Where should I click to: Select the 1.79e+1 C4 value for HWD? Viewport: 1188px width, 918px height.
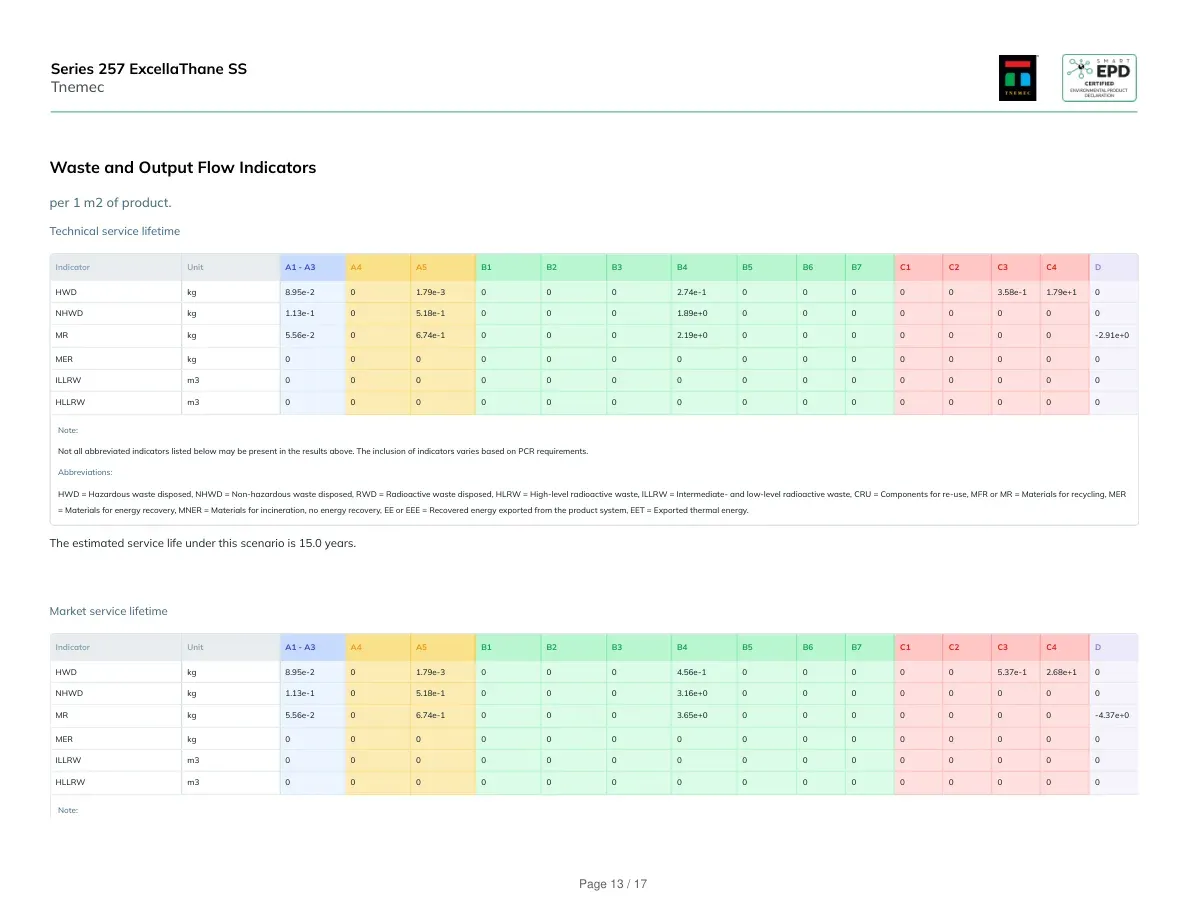click(x=1061, y=292)
